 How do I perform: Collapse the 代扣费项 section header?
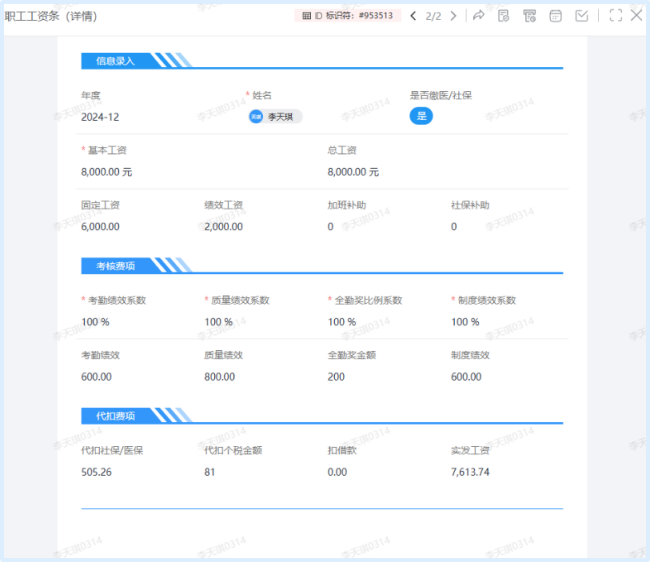(x=115, y=415)
